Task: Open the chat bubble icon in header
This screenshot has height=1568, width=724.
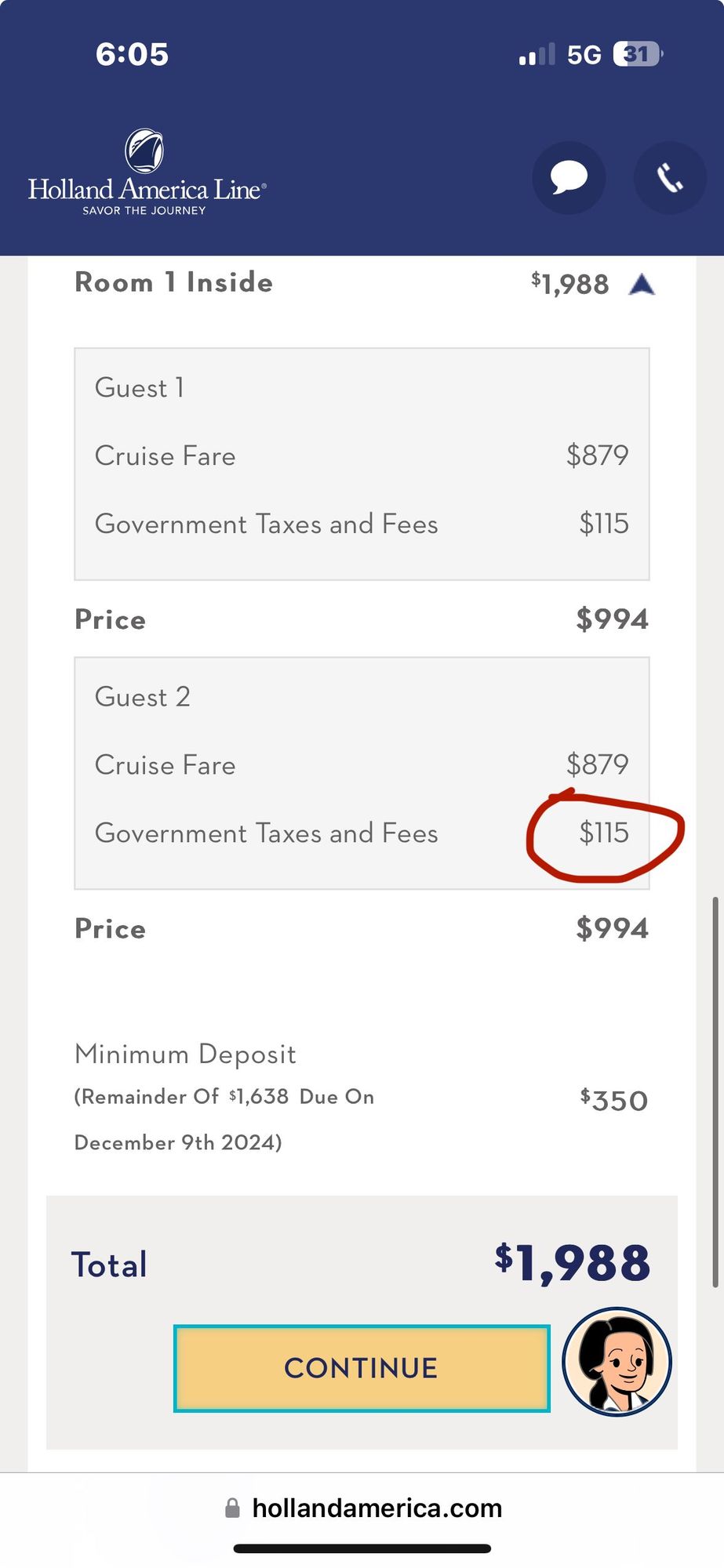Action: [569, 177]
